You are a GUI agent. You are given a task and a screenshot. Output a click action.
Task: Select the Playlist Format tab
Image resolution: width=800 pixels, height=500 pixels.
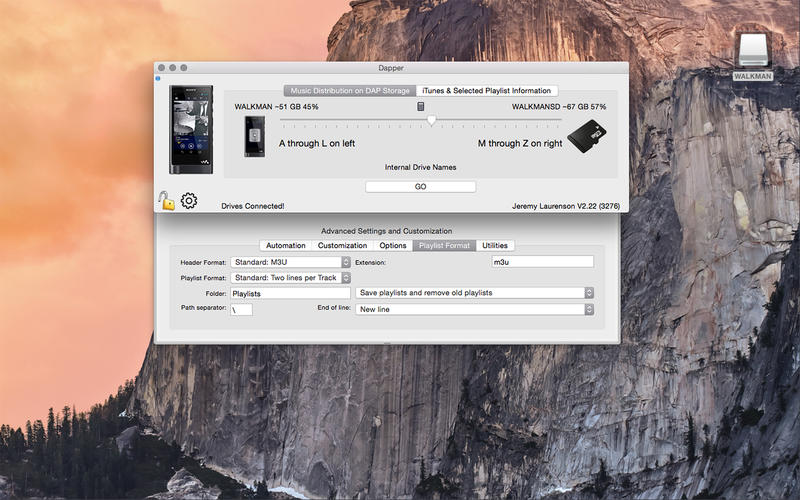point(444,245)
